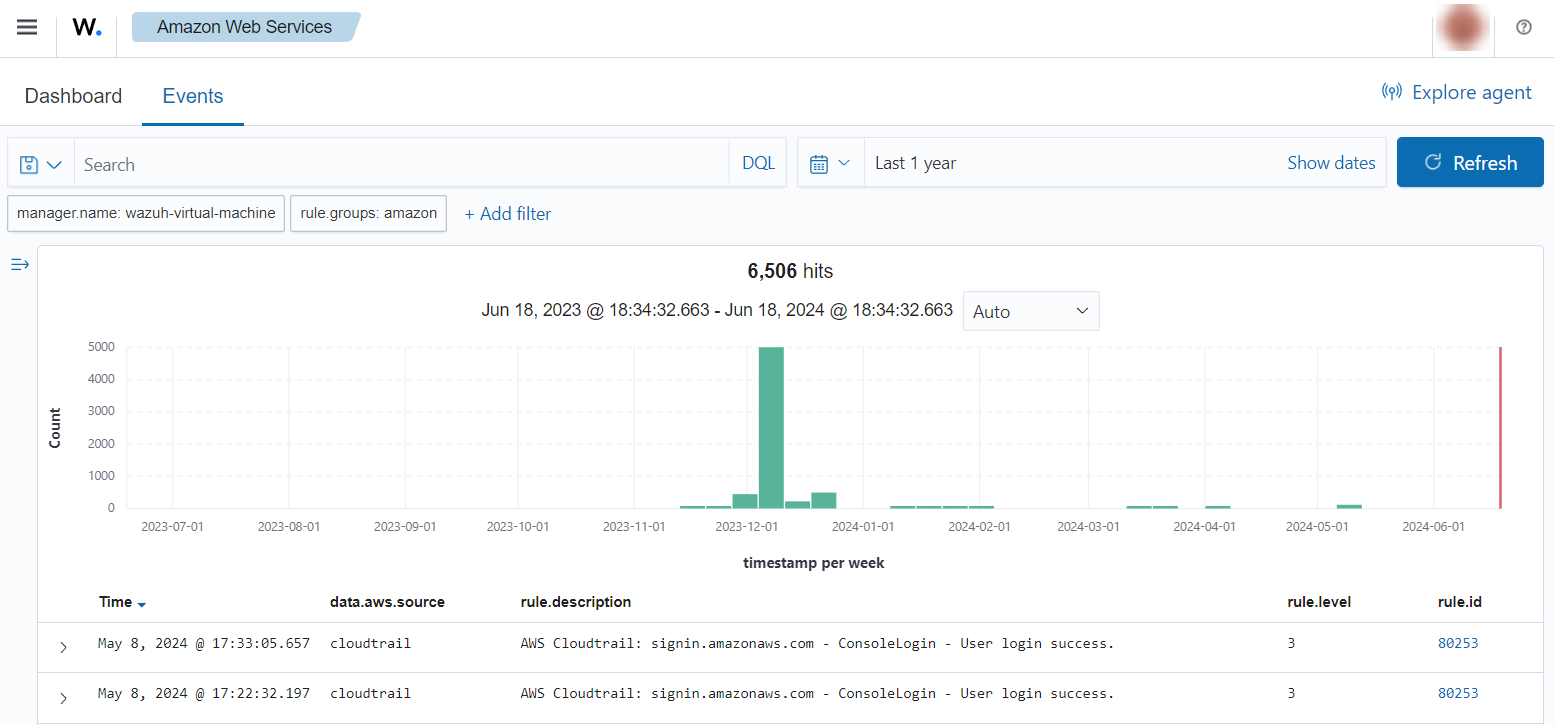1554x725 pixels.
Task: Click the rule.groups: amazon filter pill
Action: pyautogui.click(x=368, y=213)
